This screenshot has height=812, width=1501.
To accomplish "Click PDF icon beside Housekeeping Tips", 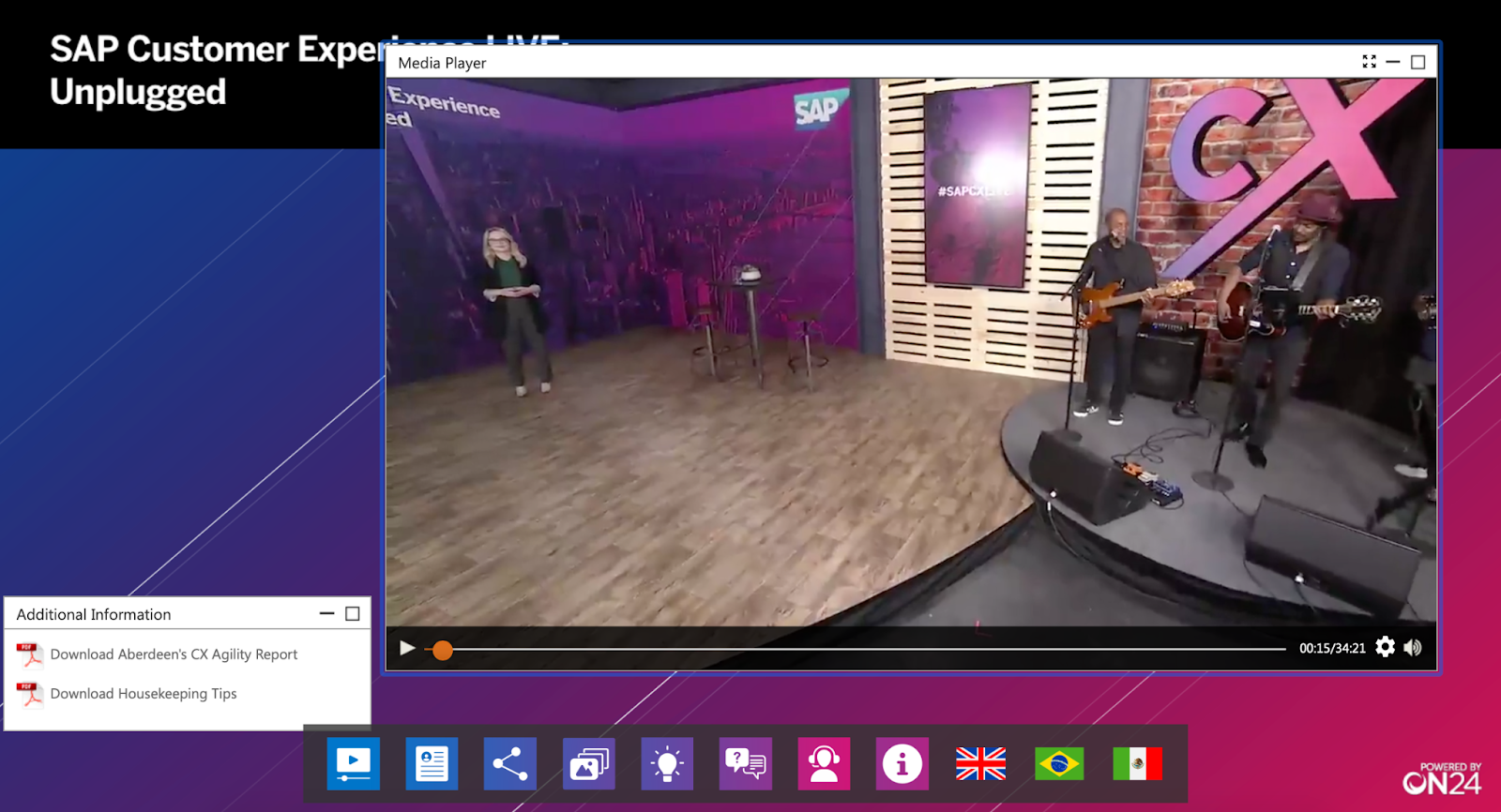I will (30, 694).
